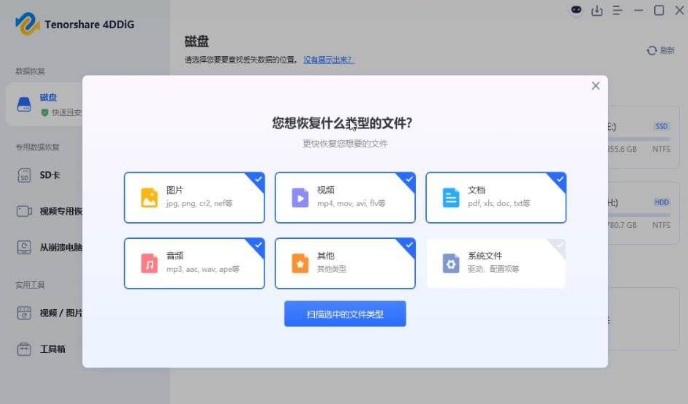
Task: Click the 文档 document icon
Action: [x=451, y=197]
